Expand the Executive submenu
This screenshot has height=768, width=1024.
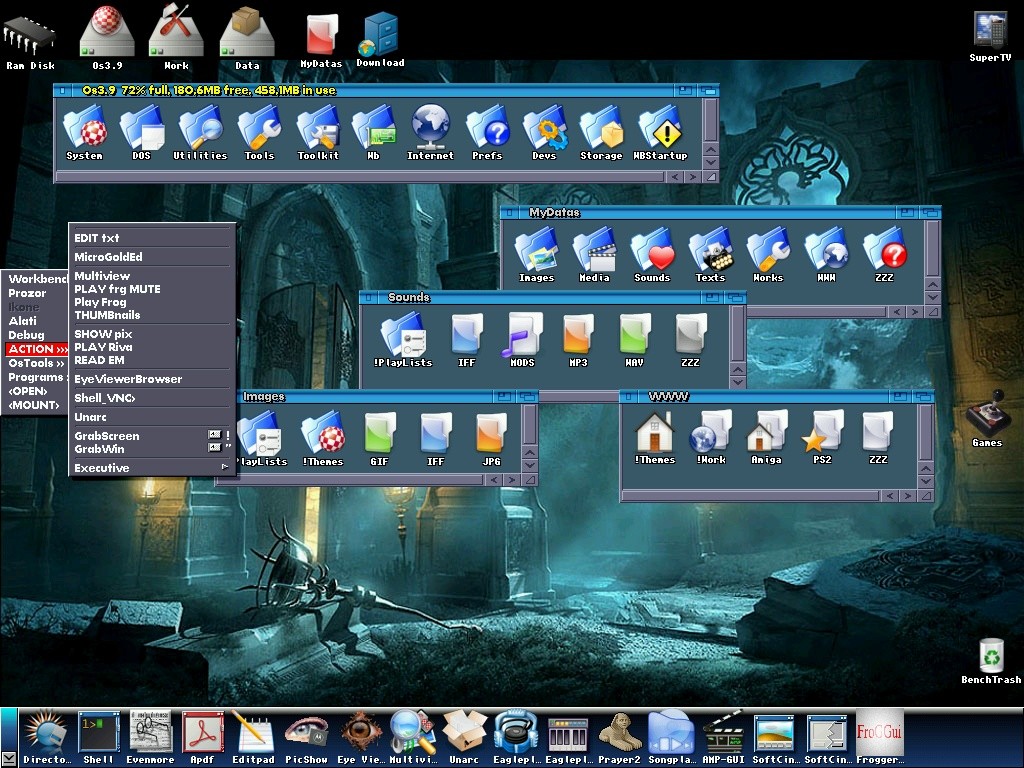(x=152, y=468)
